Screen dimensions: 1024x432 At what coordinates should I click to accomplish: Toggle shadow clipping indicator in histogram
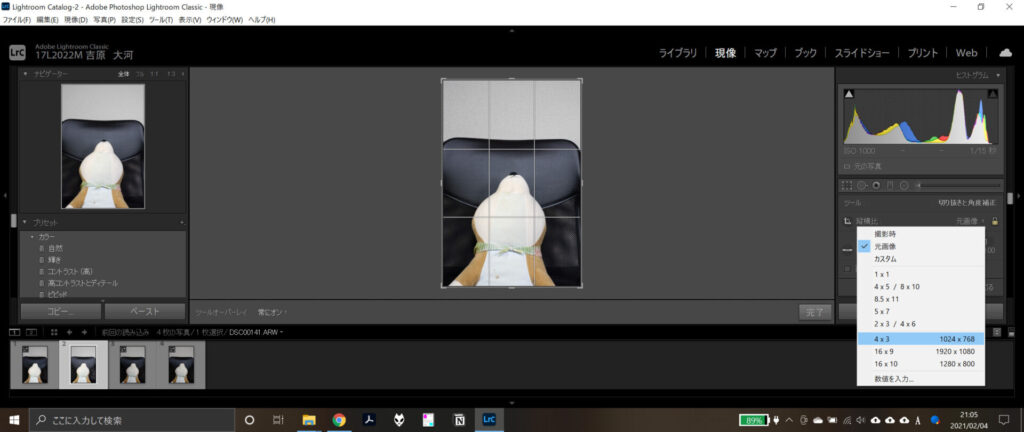coord(848,95)
